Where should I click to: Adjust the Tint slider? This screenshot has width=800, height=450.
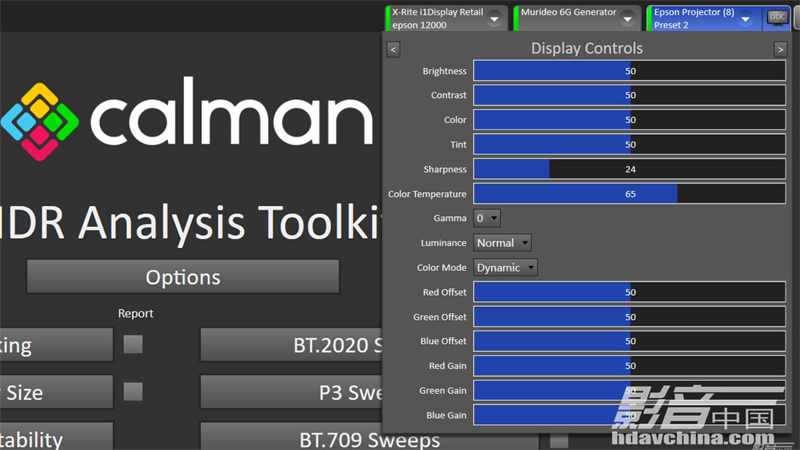(629, 144)
